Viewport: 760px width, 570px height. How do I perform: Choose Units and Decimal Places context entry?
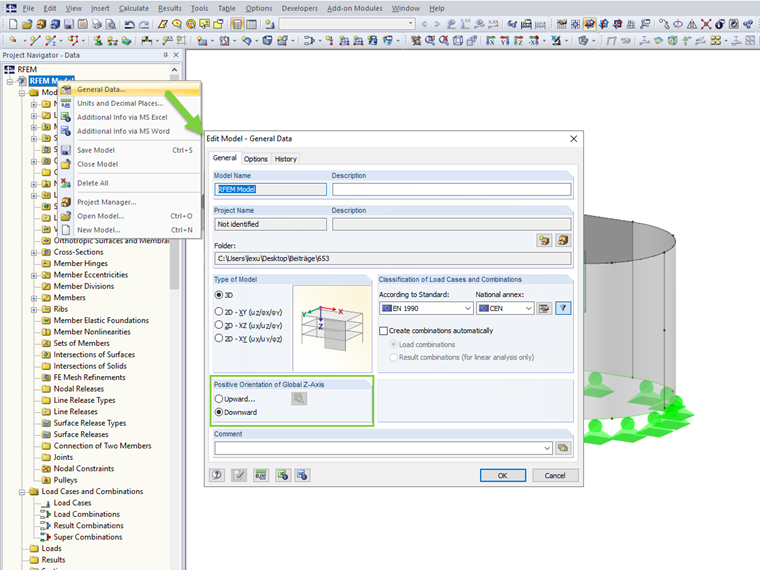coord(129,103)
